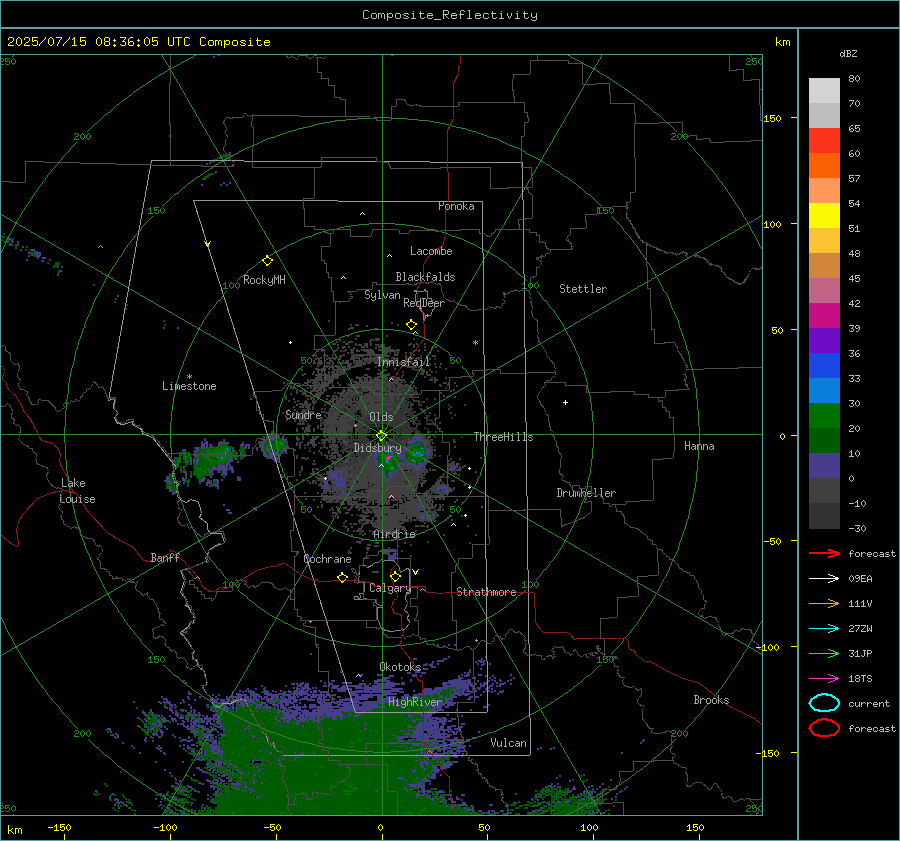This screenshot has width=900, height=841.
Task: Click the Lake Louise label
Action: tap(77, 491)
